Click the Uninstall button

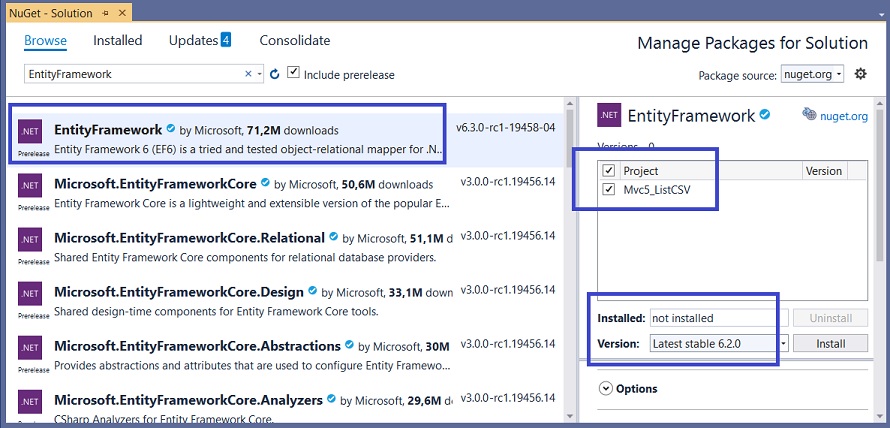[830, 318]
